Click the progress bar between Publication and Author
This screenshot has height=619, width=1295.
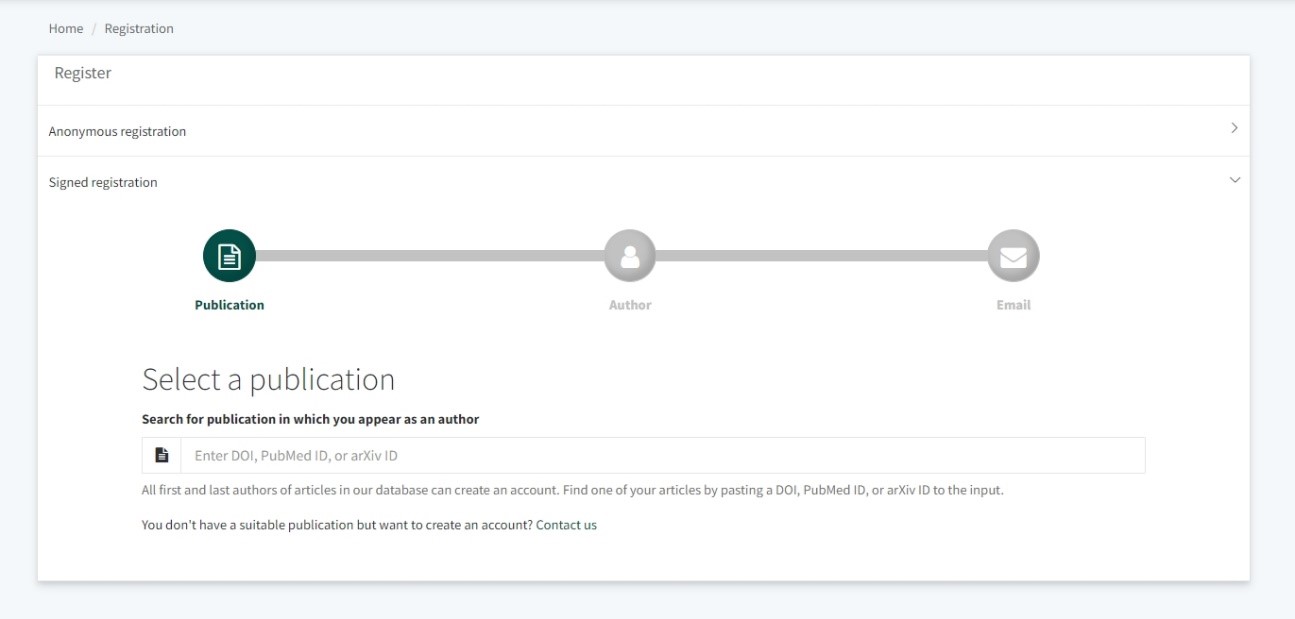[x=430, y=256]
